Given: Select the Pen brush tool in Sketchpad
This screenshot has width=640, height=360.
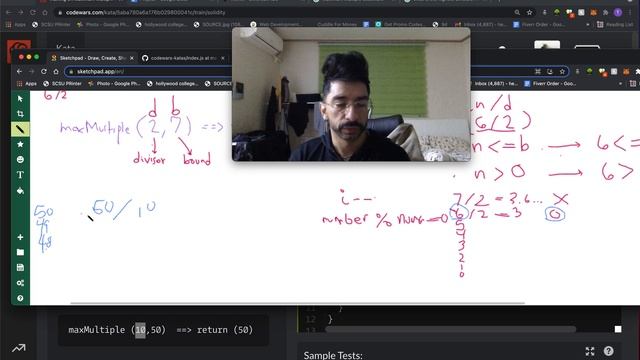Looking at the screenshot, I should [20, 129].
